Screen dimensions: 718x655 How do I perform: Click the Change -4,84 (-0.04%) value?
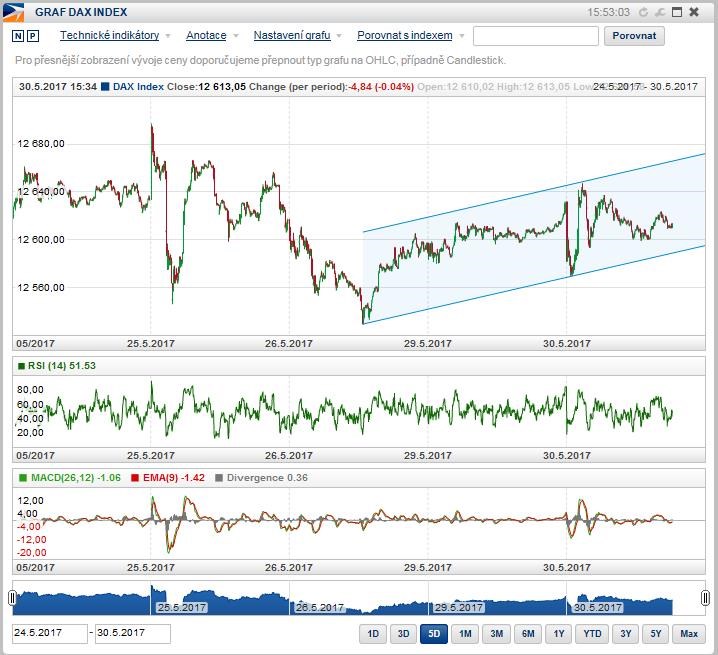[x=381, y=87]
